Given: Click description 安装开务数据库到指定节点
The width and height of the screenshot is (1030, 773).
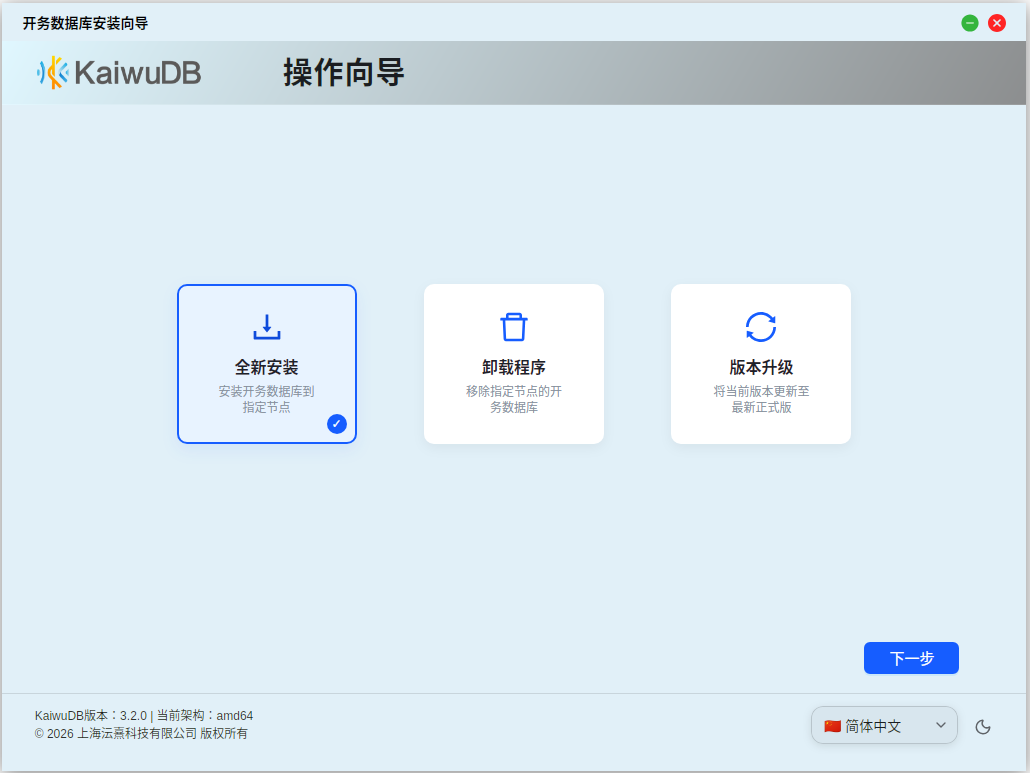Looking at the screenshot, I should point(267,399).
